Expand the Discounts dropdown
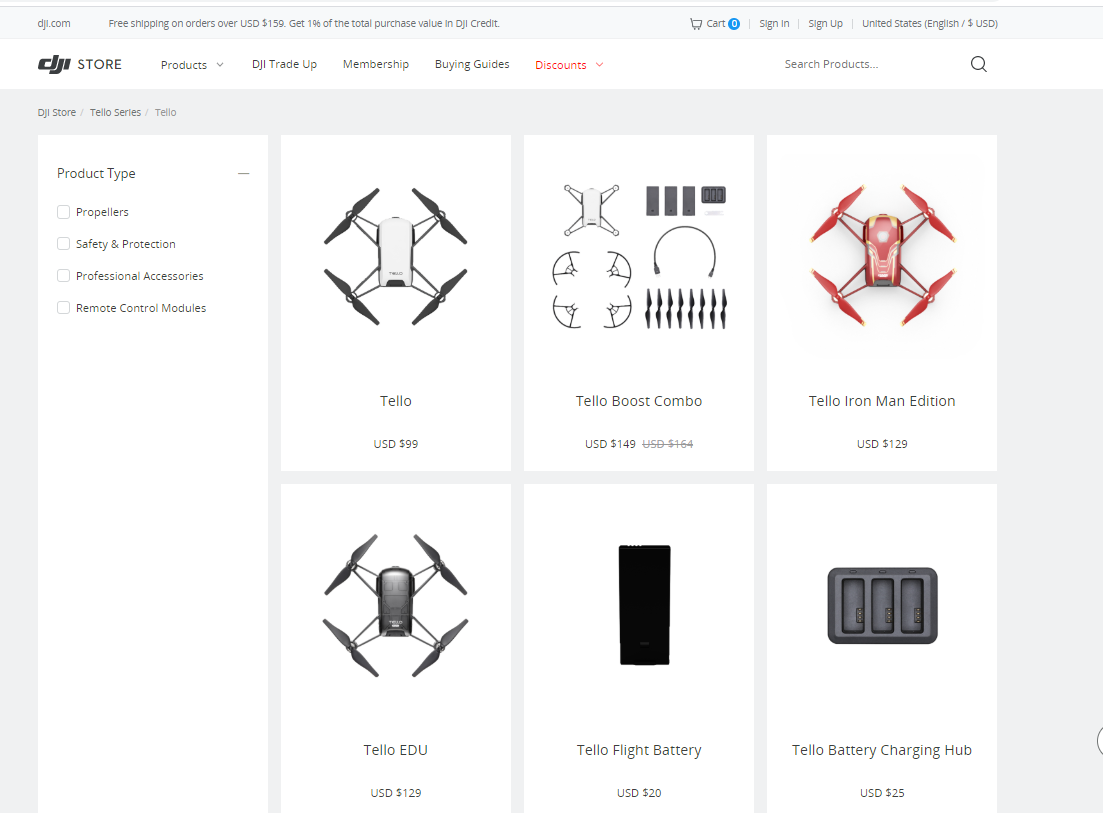 click(568, 64)
